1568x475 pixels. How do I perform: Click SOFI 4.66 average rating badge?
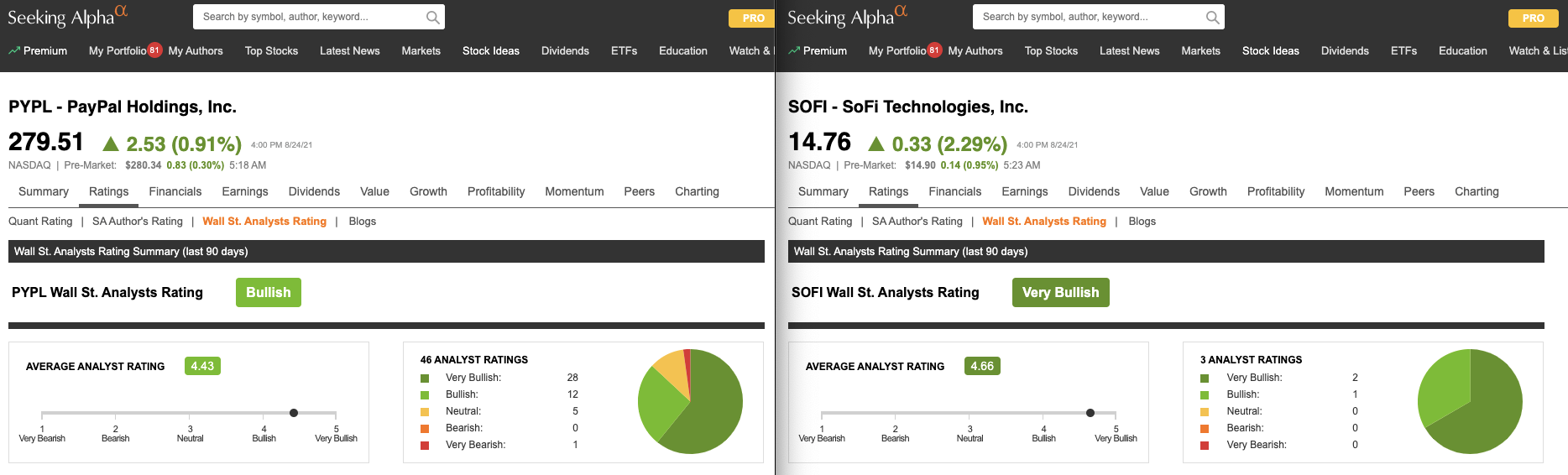pos(982,366)
